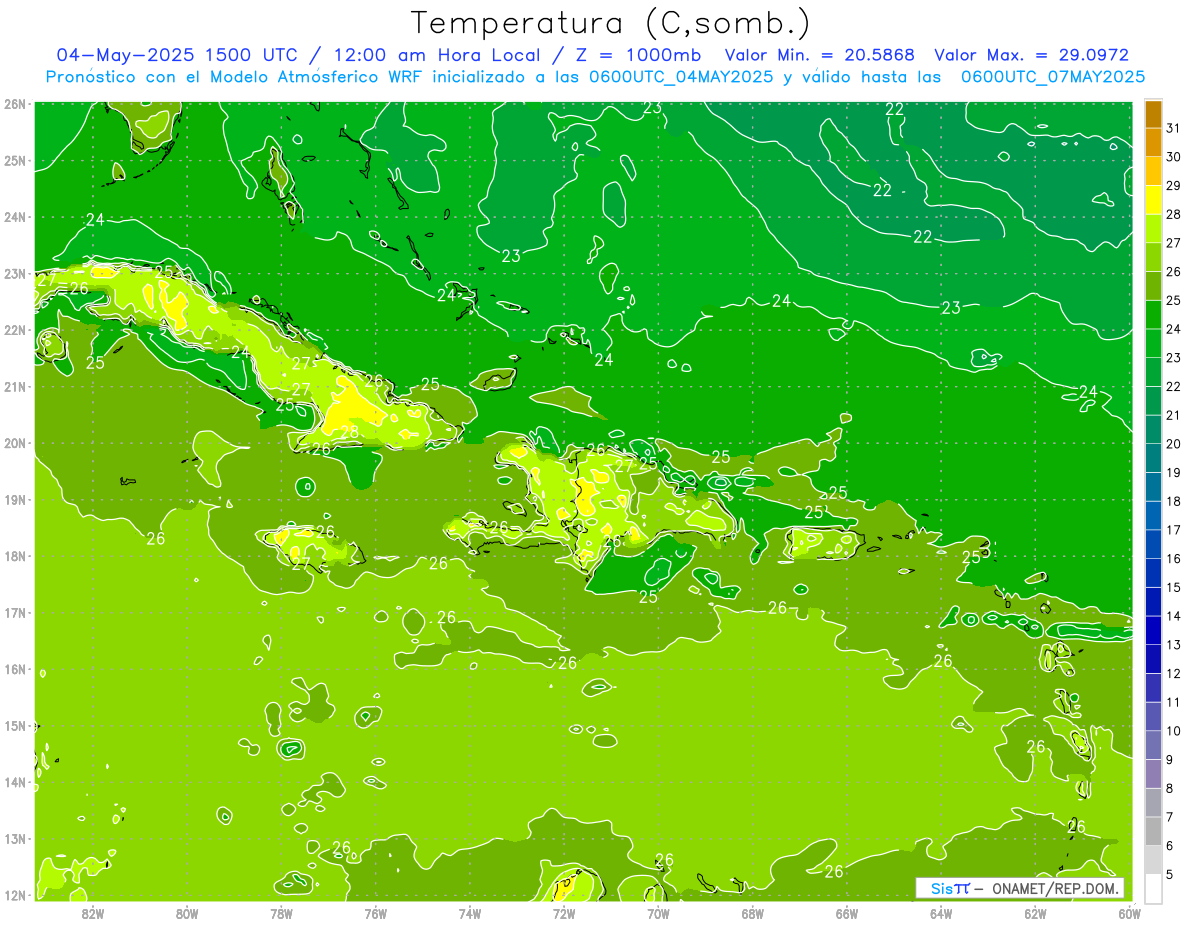This screenshot has height=927, width=1200.
Task: Click the 'Temperatura (C,somb.)' title
Action: tap(610, 23)
